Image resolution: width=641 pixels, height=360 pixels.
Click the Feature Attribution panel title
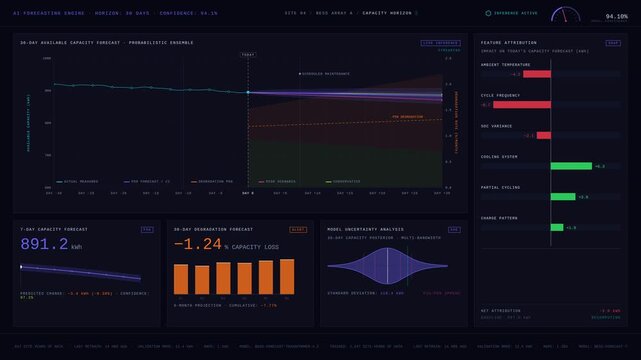(x=509, y=42)
